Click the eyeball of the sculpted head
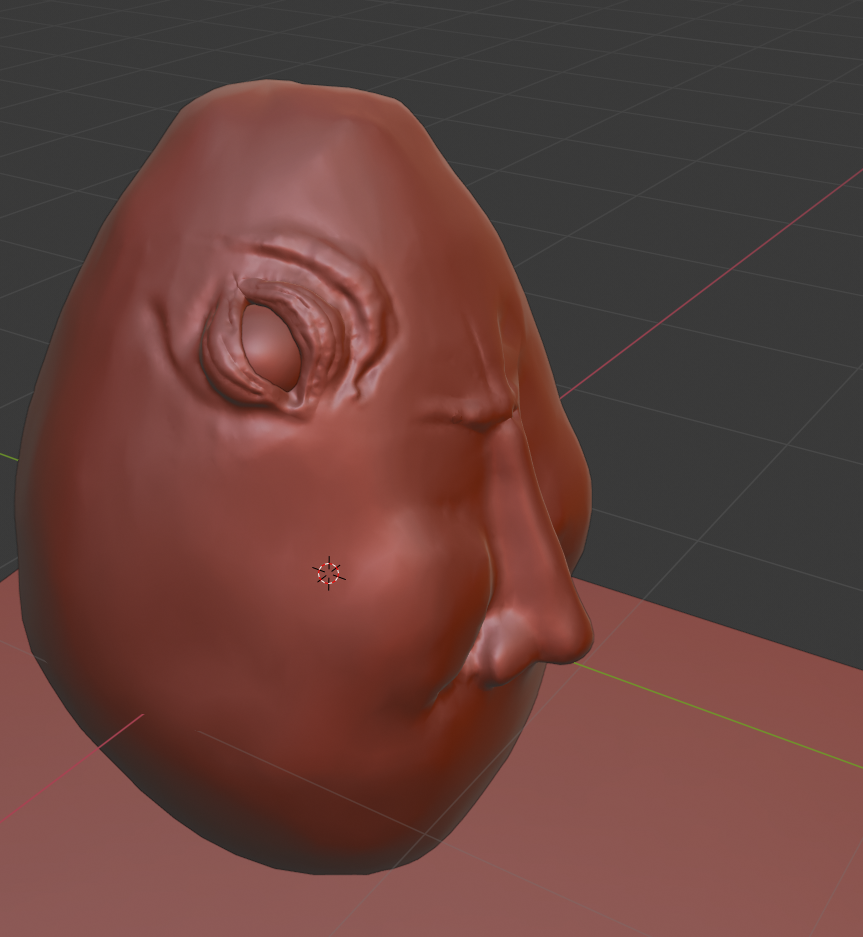Screen dimensions: 863x937 pos(270,346)
